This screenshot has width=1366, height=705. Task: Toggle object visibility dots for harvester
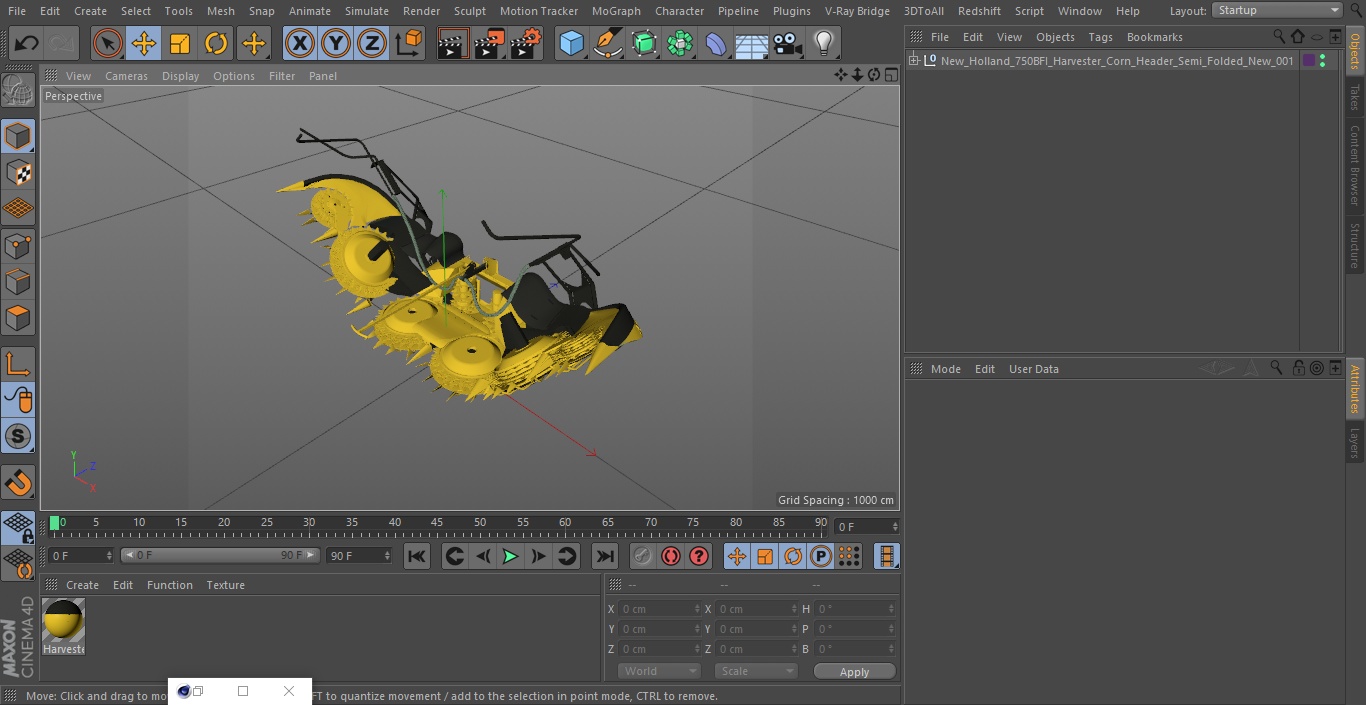click(1322, 60)
